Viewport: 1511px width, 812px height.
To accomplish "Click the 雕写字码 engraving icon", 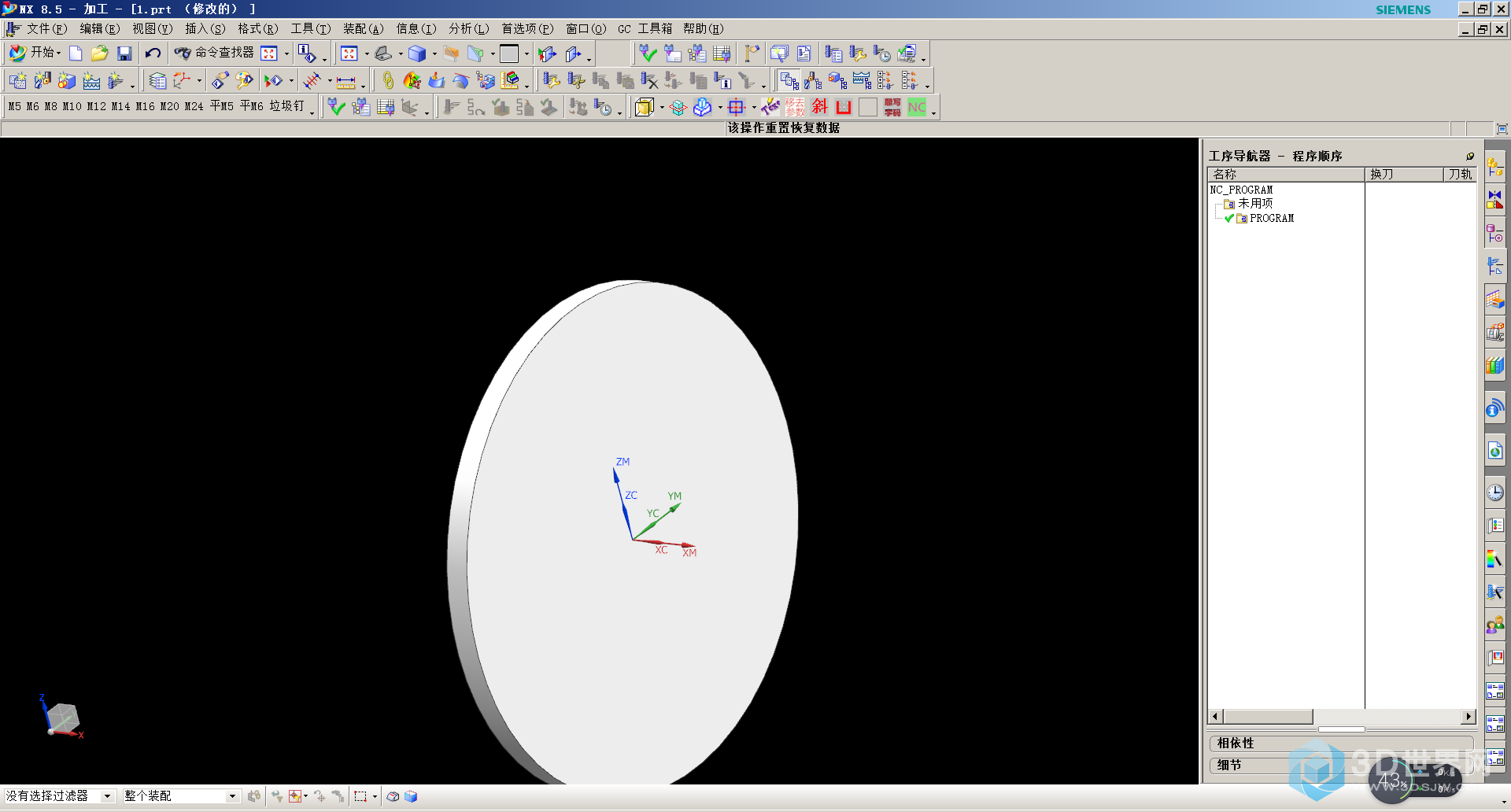I will click(x=892, y=107).
